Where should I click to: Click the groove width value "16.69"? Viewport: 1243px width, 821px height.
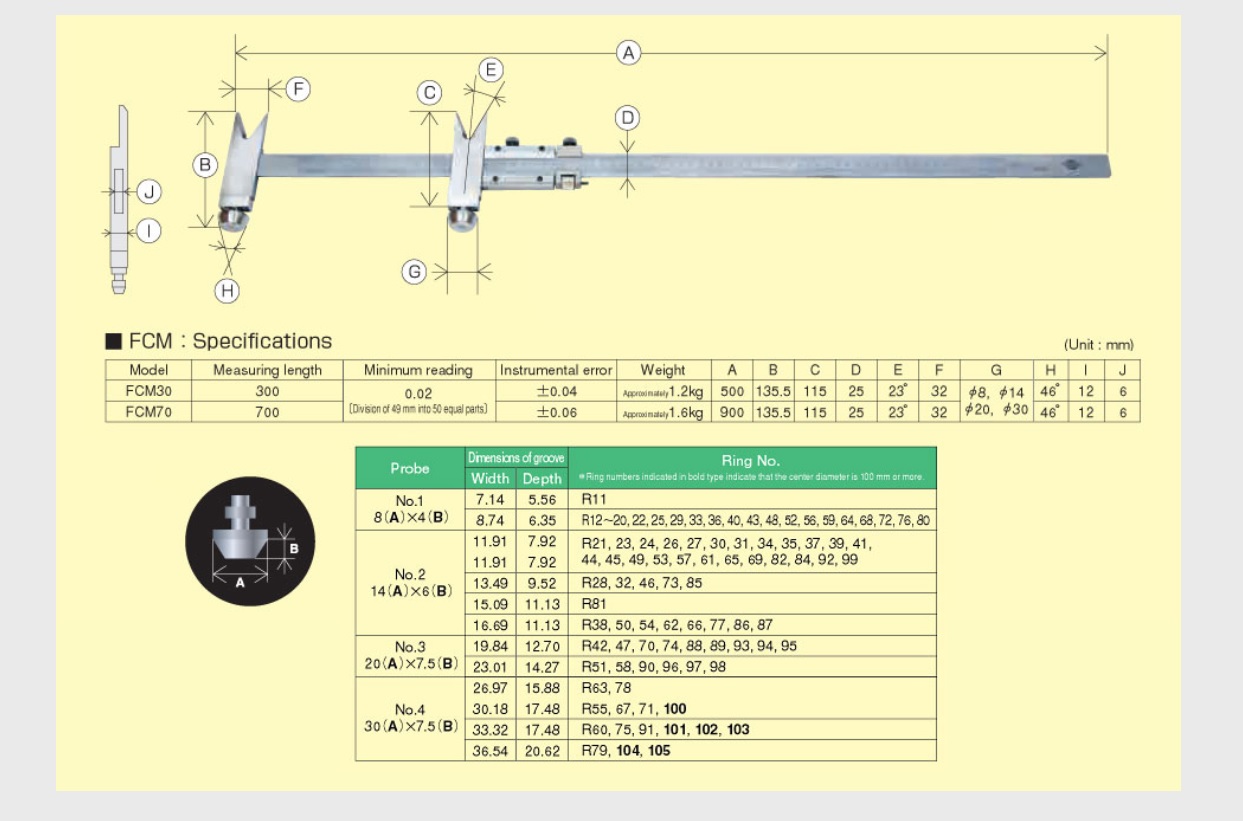click(x=490, y=624)
